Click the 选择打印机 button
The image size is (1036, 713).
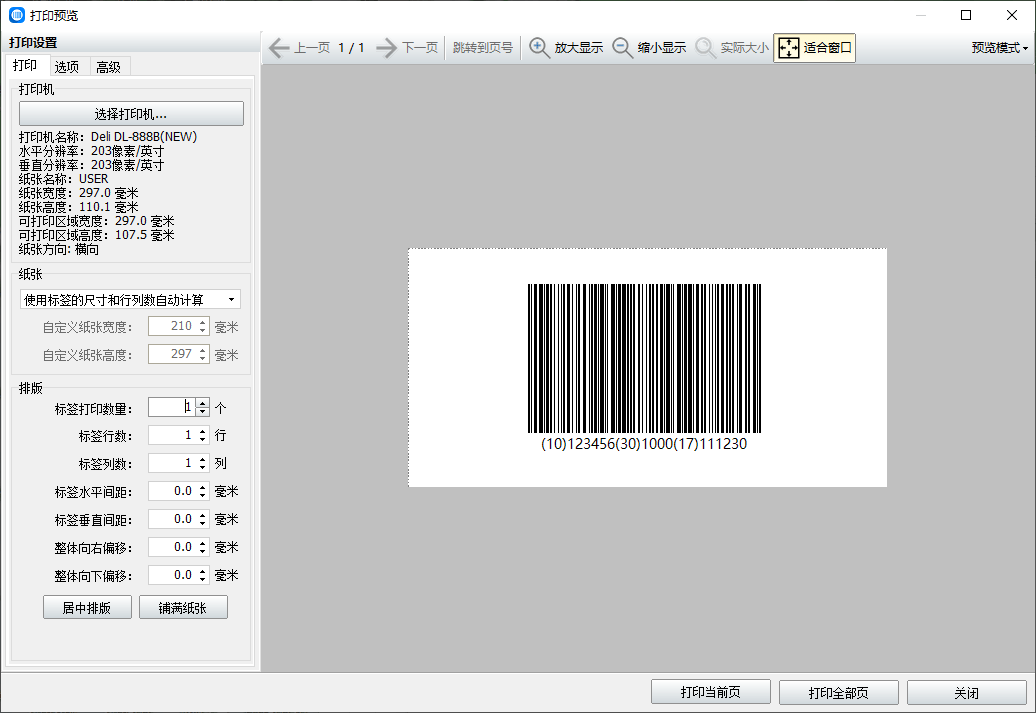click(x=131, y=114)
